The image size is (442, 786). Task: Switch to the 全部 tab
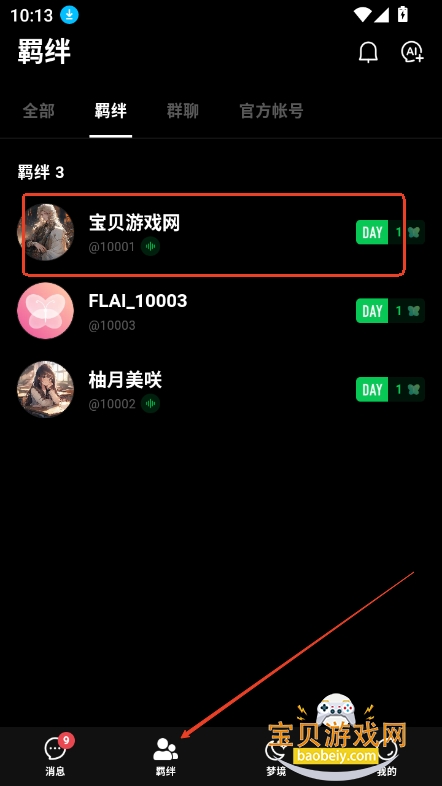[x=39, y=111]
